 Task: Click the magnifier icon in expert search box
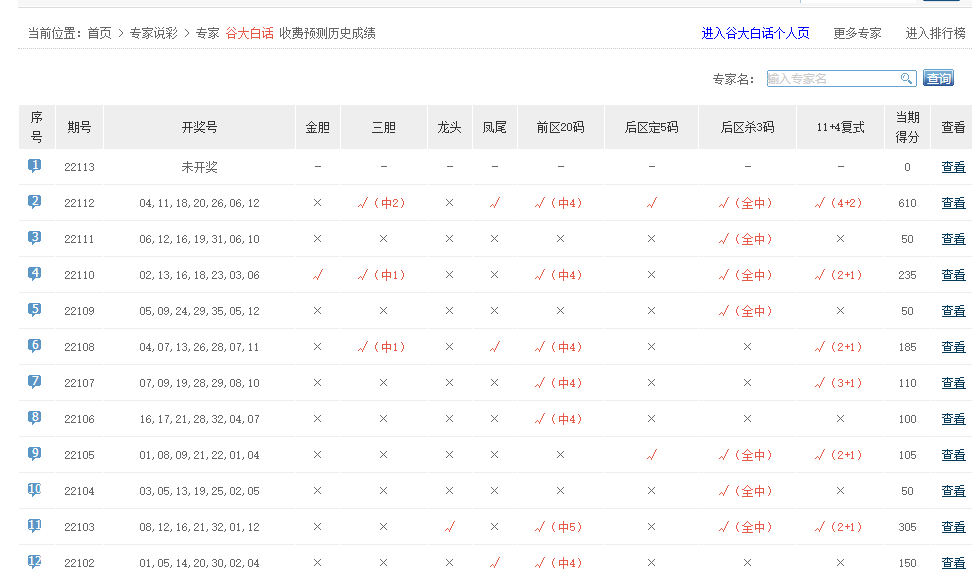pyautogui.click(x=906, y=79)
